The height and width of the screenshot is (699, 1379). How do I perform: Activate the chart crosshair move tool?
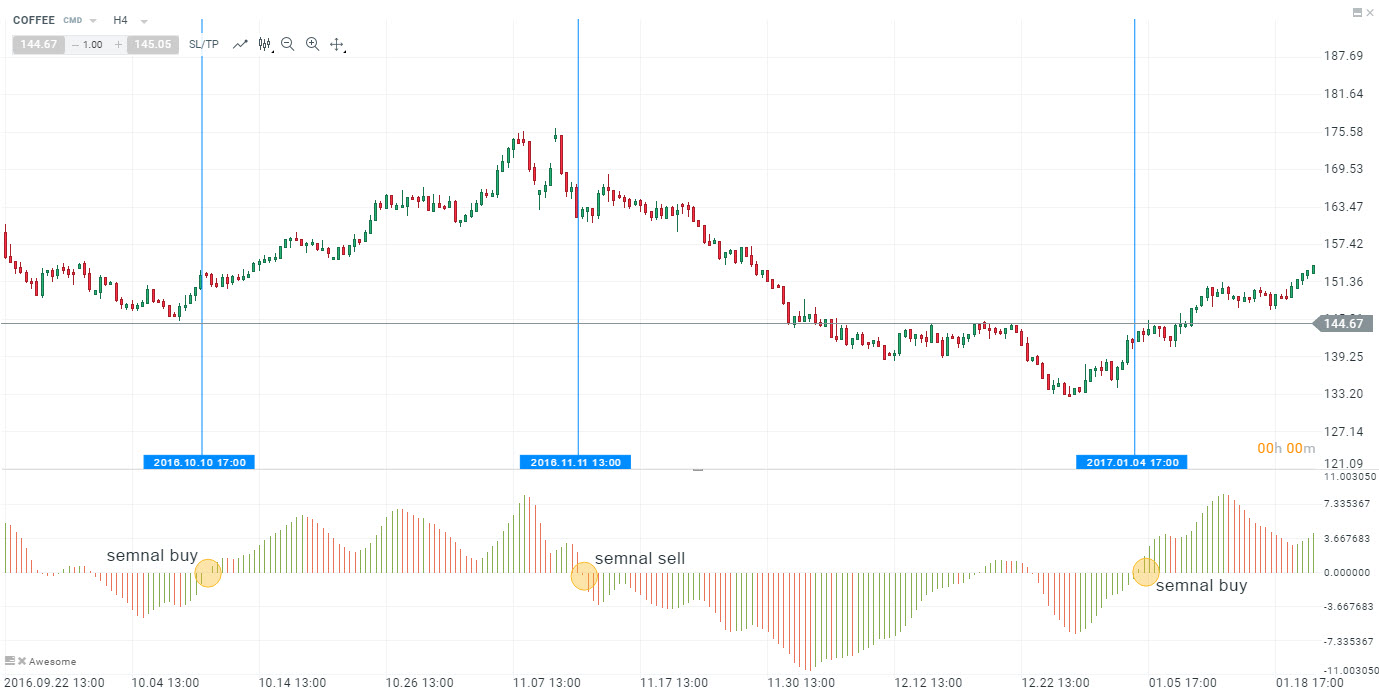(x=337, y=44)
